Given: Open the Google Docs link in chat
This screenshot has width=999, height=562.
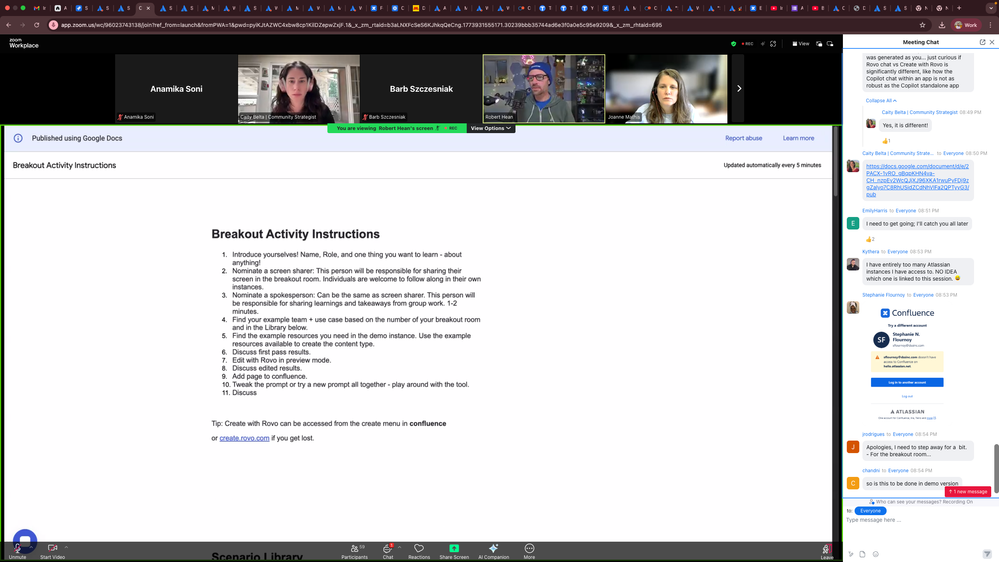Looking at the screenshot, I should point(917,180).
